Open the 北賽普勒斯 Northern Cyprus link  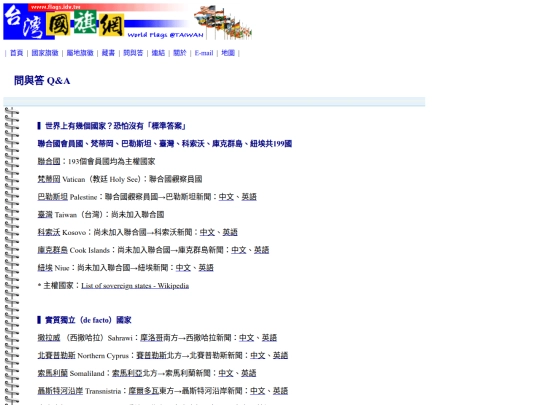pyautogui.click(x=56, y=355)
